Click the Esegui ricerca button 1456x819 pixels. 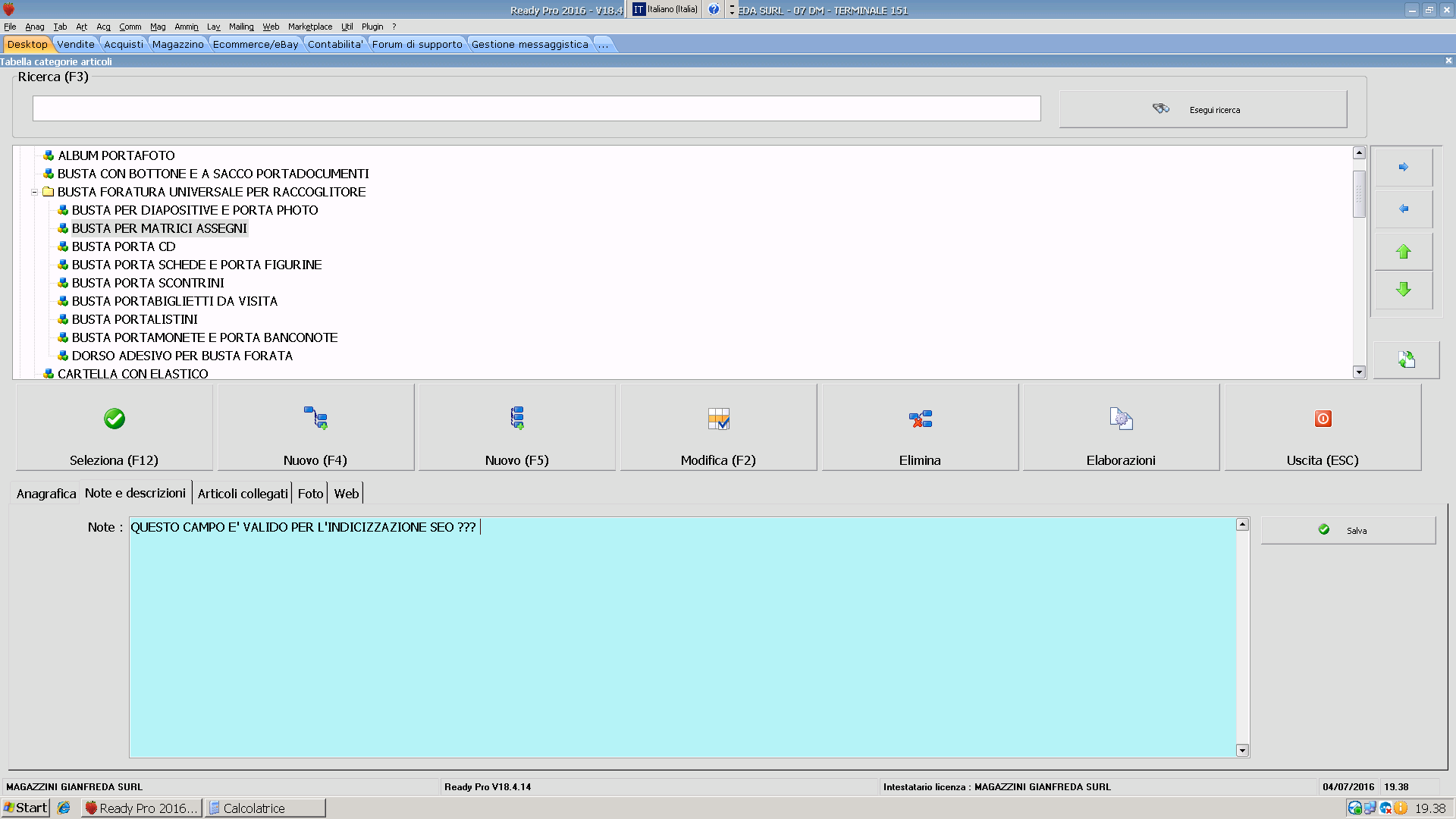(1203, 110)
